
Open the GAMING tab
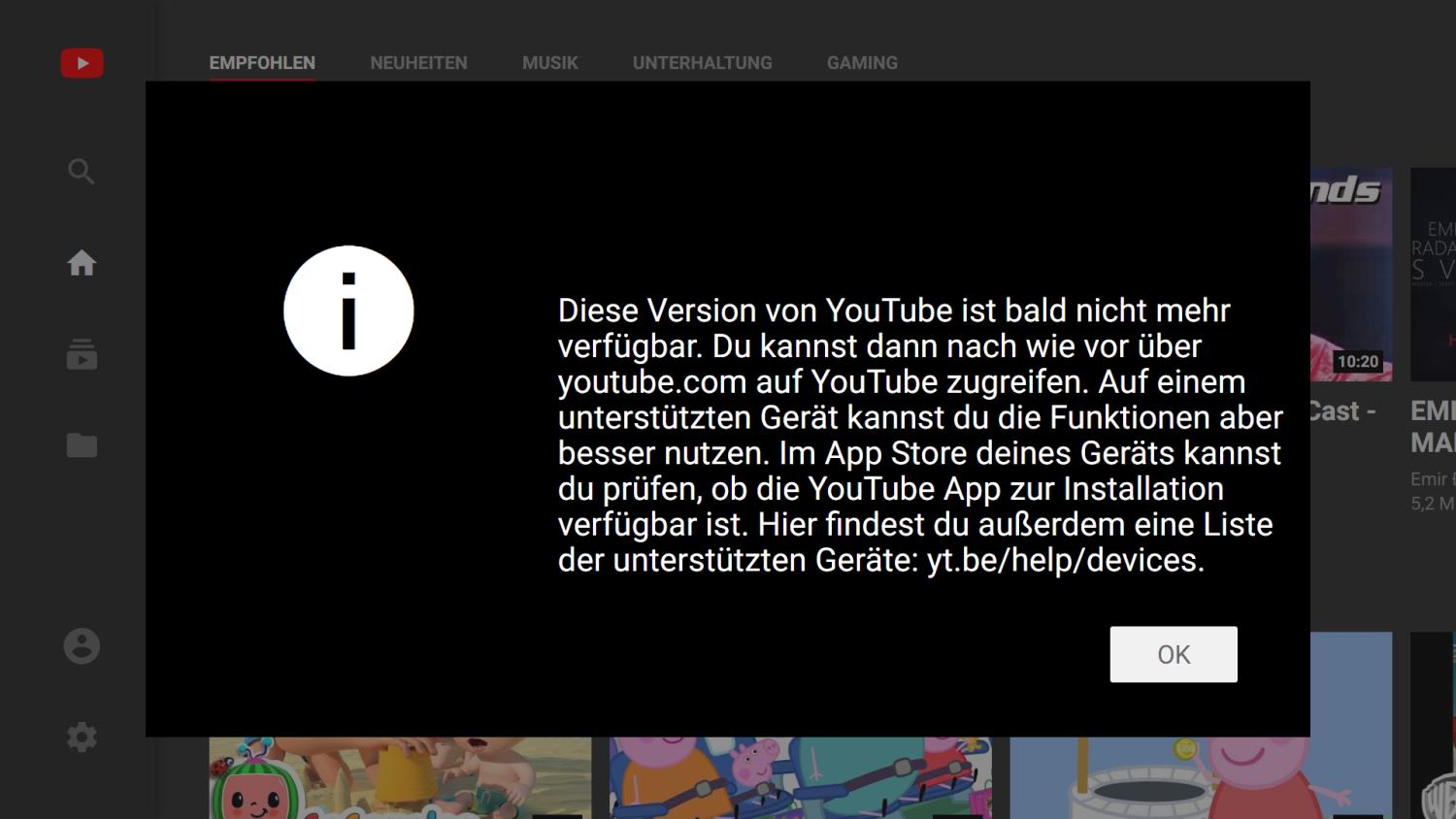[862, 63]
